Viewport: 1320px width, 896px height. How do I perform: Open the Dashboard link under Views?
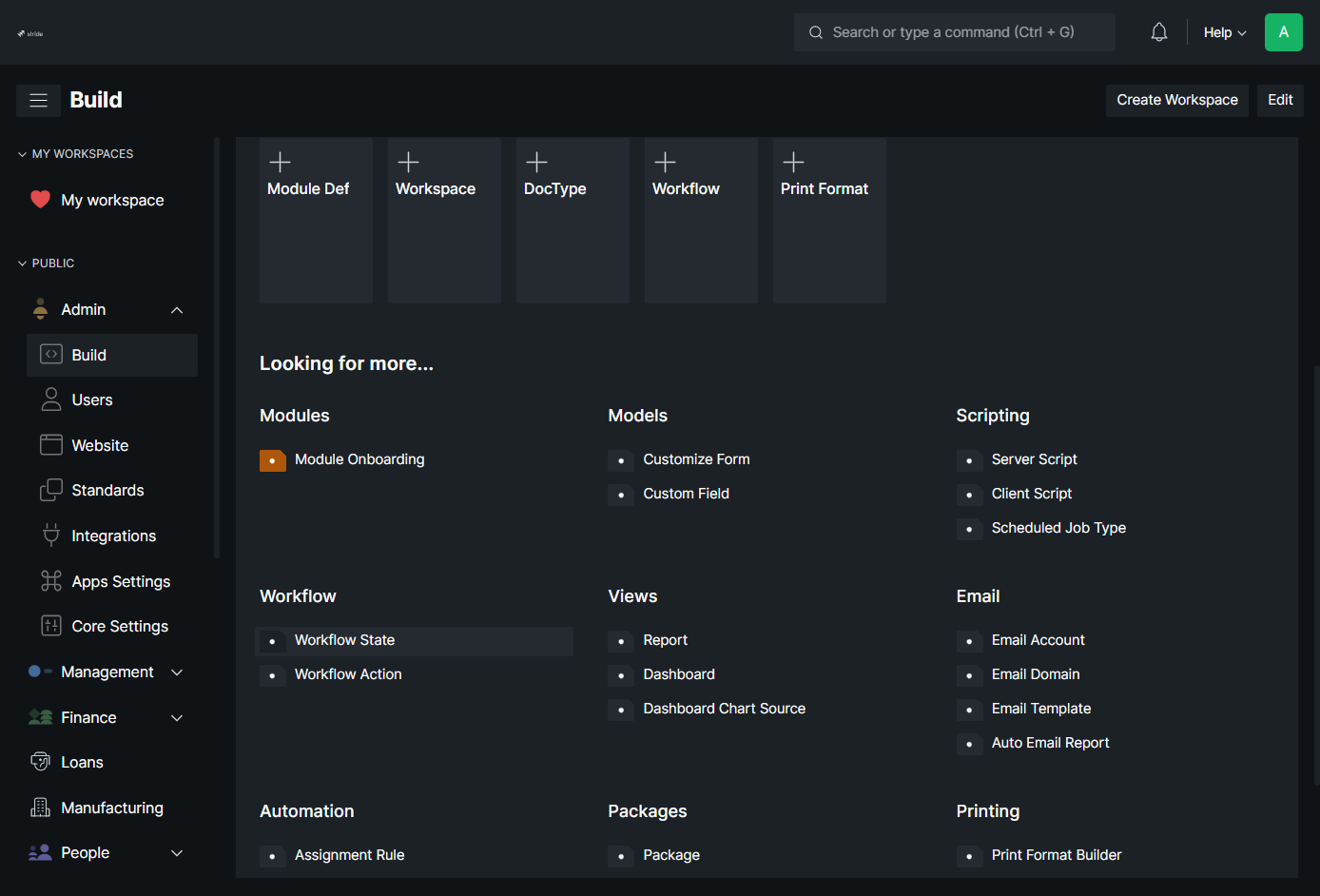point(679,674)
